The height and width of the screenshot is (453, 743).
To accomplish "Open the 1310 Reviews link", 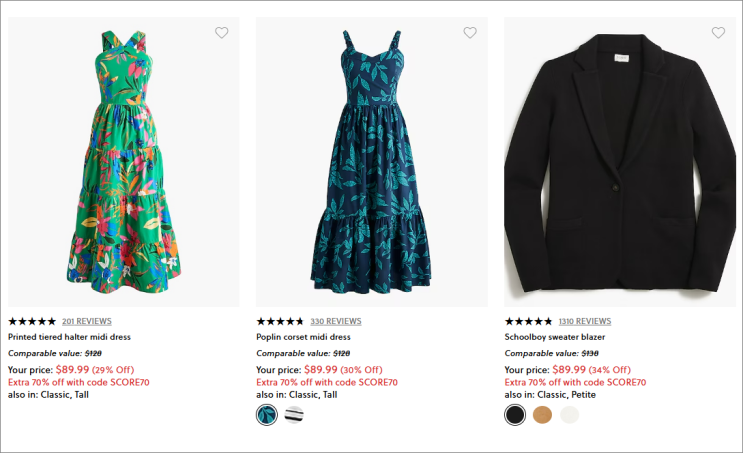I will (584, 322).
